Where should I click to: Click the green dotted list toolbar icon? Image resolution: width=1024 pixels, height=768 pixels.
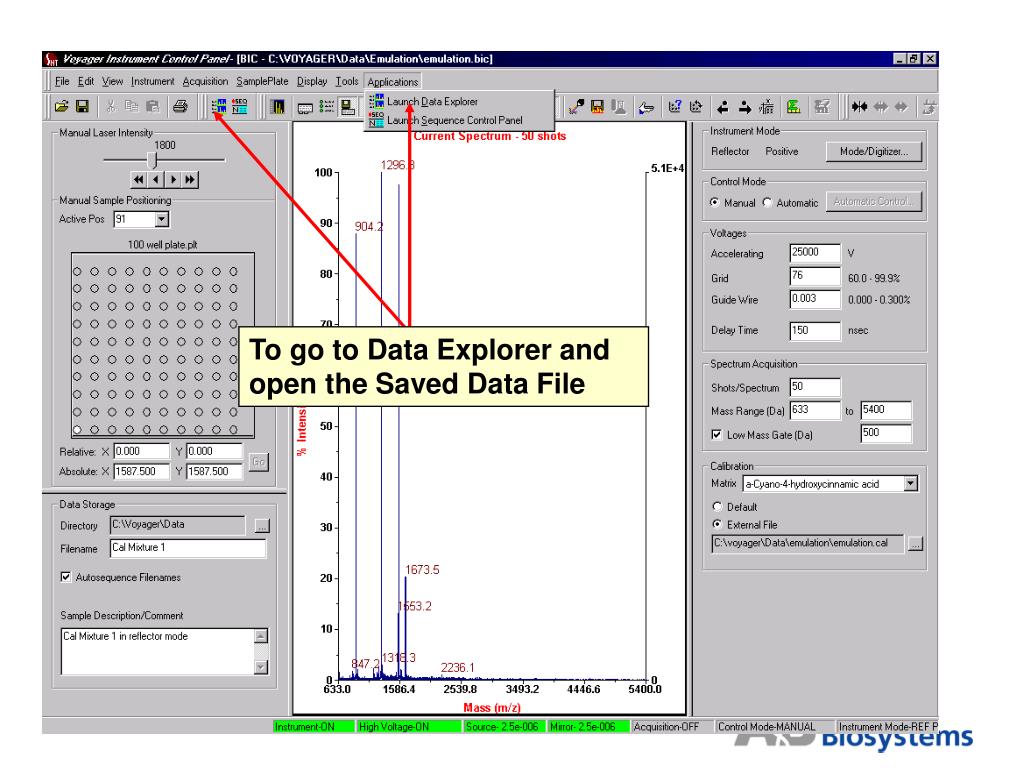tap(327, 106)
